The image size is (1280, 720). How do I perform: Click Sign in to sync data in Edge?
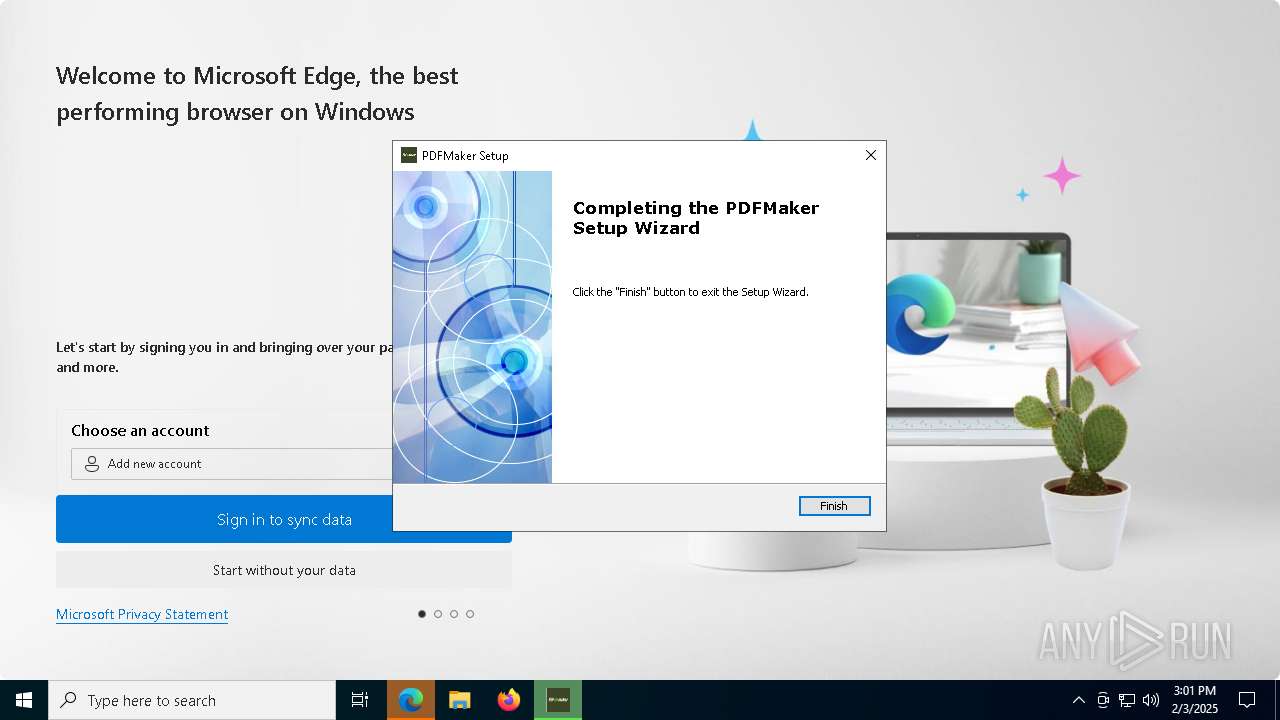284,519
